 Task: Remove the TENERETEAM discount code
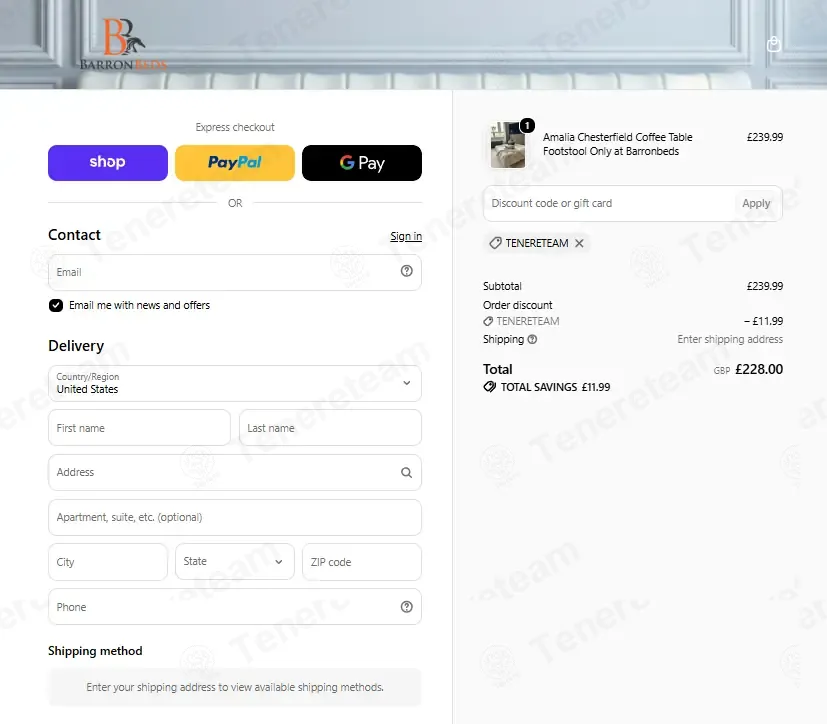(579, 243)
